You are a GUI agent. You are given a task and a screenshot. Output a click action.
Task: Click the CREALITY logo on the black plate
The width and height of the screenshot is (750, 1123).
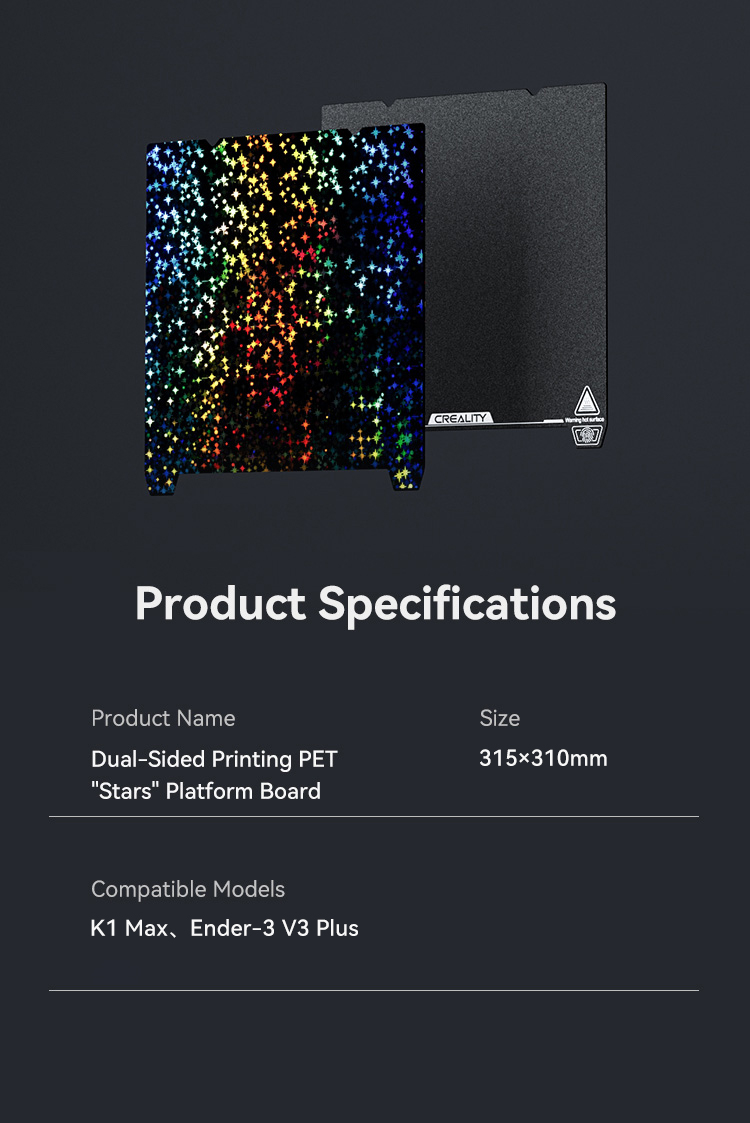click(460, 418)
